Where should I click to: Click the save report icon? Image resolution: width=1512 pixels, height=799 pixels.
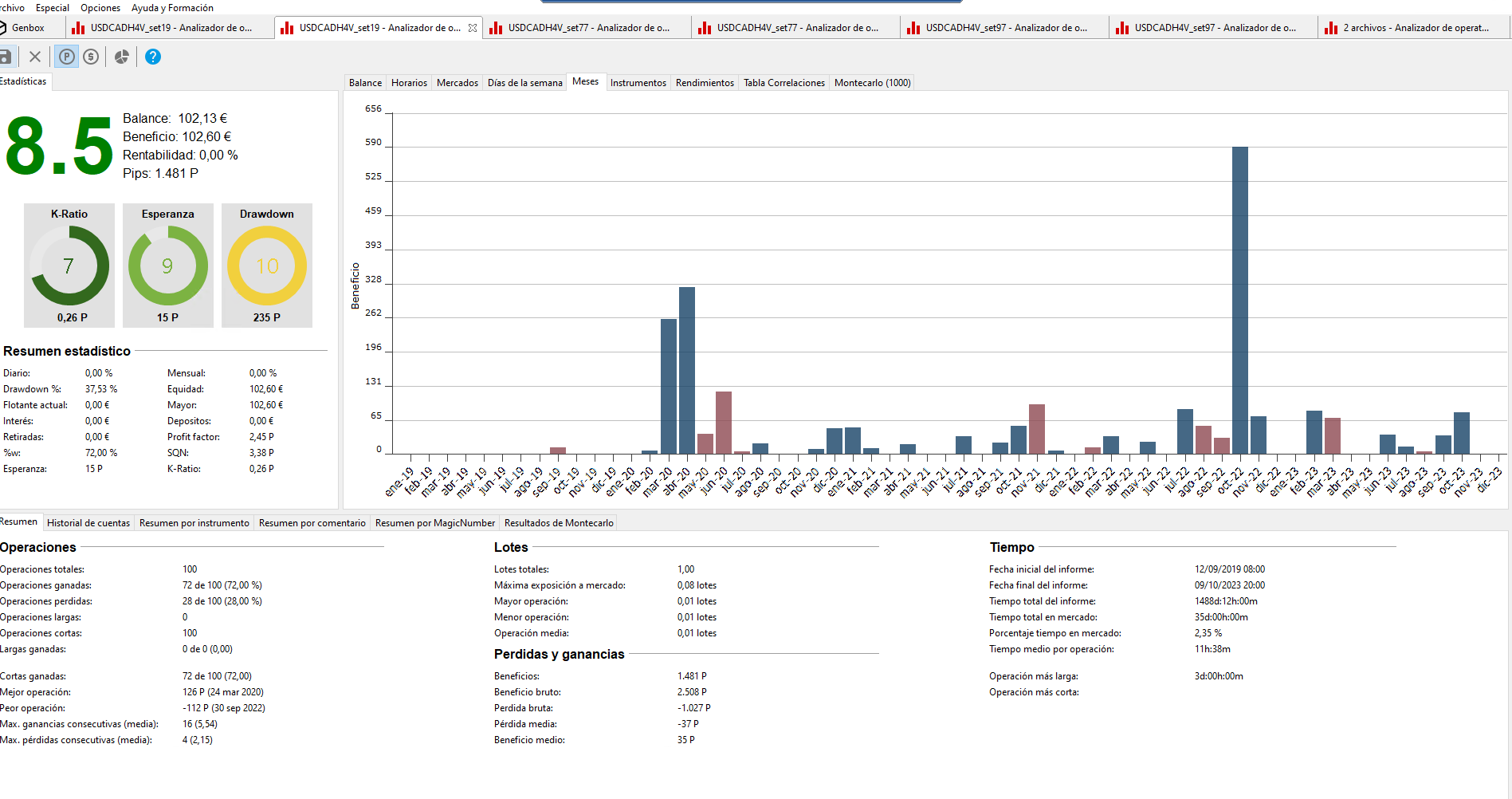pyautogui.click(x=6, y=57)
